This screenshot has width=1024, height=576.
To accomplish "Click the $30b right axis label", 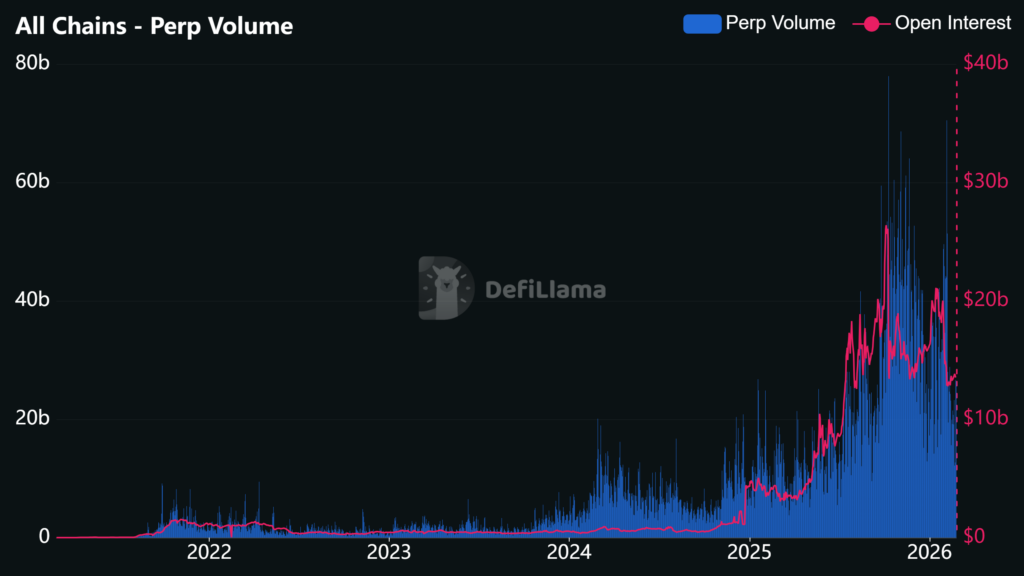I will pyautogui.click(x=985, y=181).
